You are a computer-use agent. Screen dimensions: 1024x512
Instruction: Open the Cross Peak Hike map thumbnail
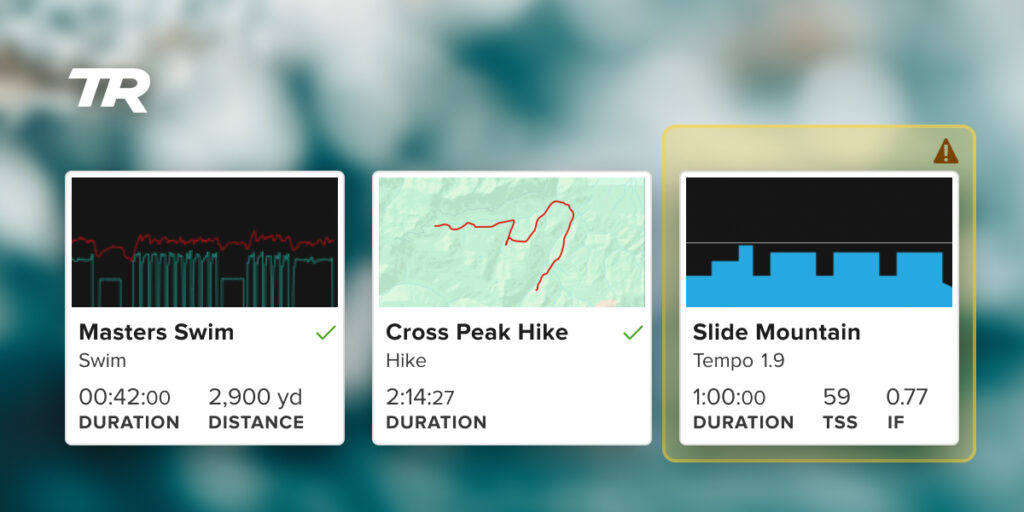[x=512, y=242]
